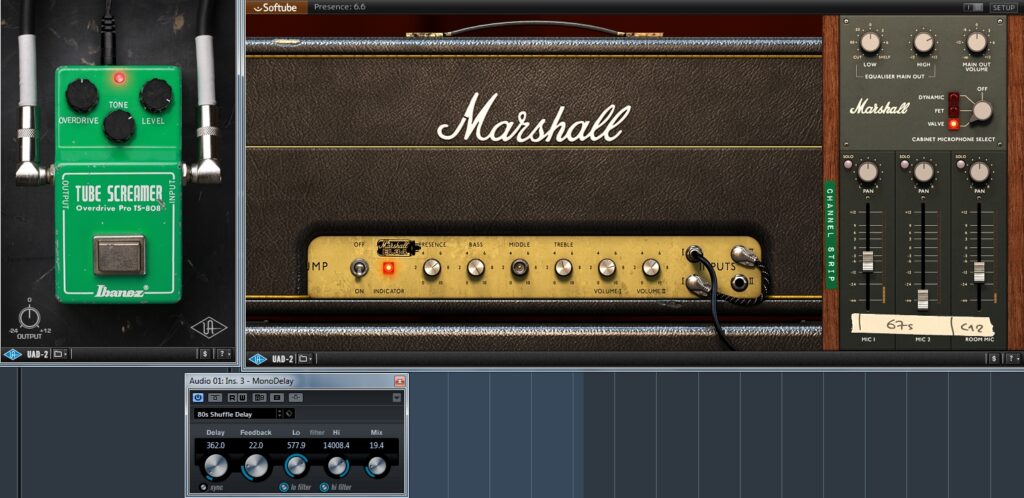1024x498 pixels.
Task: Click the Hi filter knob in MonoDelay
Action: [336, 466]
